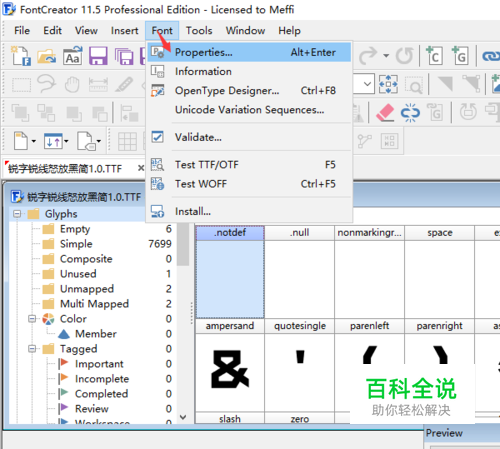Screen dimensions: 500x449
Task: Select the hand pan tool
Action: click(72, 84)
